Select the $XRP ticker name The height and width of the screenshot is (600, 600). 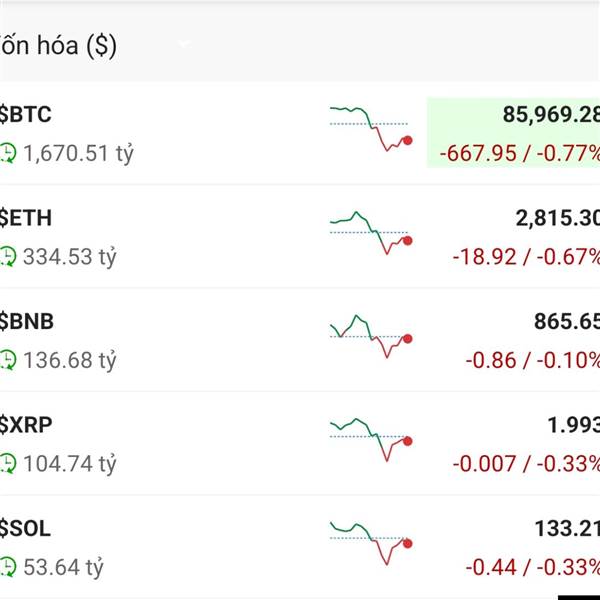tap(27, 425)
